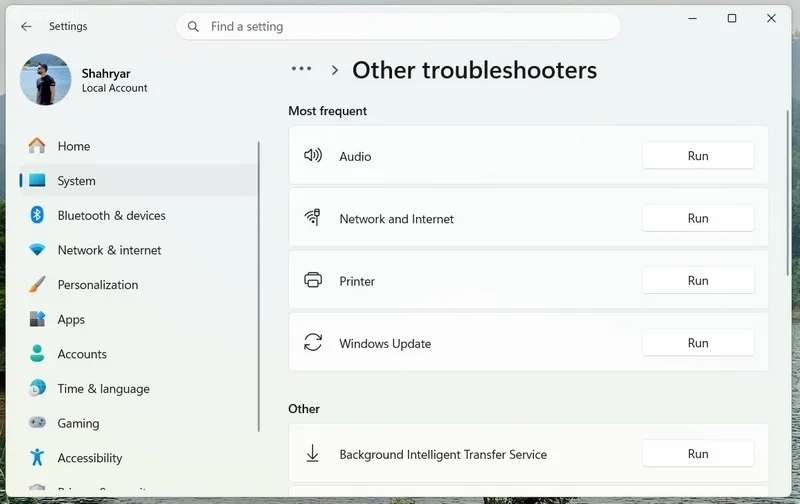Run the Network and Internet troubleshooter
Viewport: 800px width, 504px height.
click(x=698, y=218)
